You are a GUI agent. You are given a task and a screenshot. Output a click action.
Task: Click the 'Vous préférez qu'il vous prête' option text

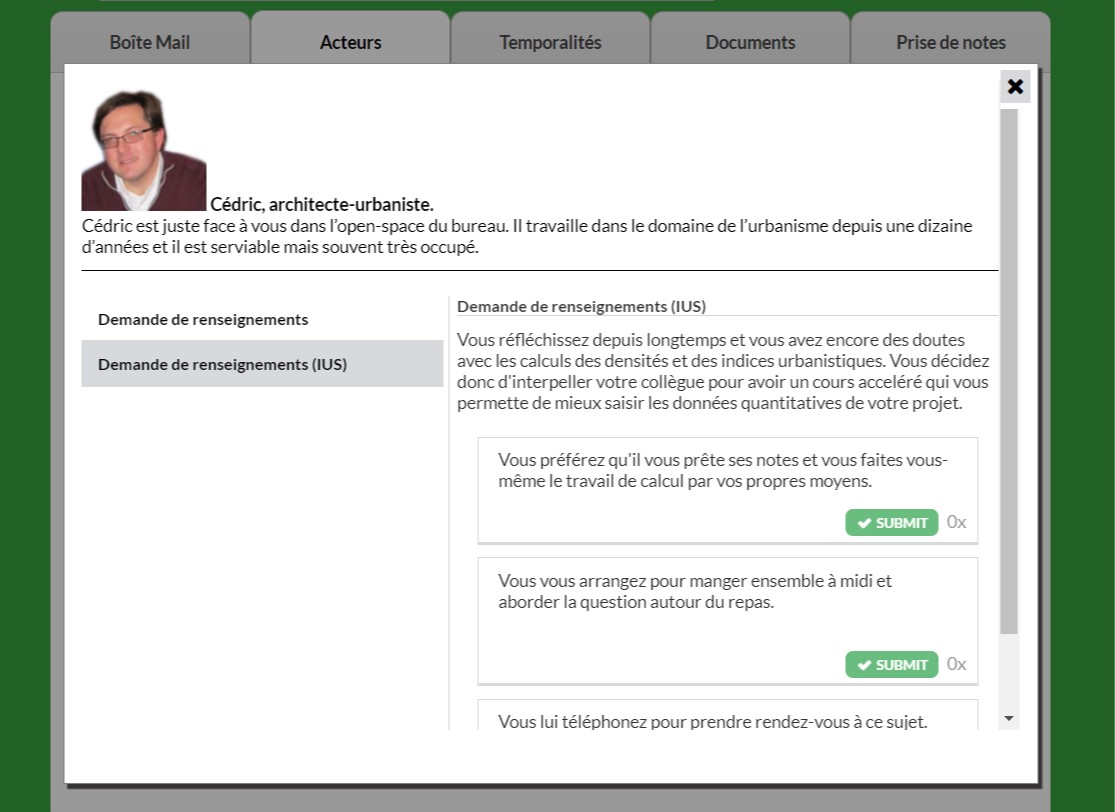(722, 471)
